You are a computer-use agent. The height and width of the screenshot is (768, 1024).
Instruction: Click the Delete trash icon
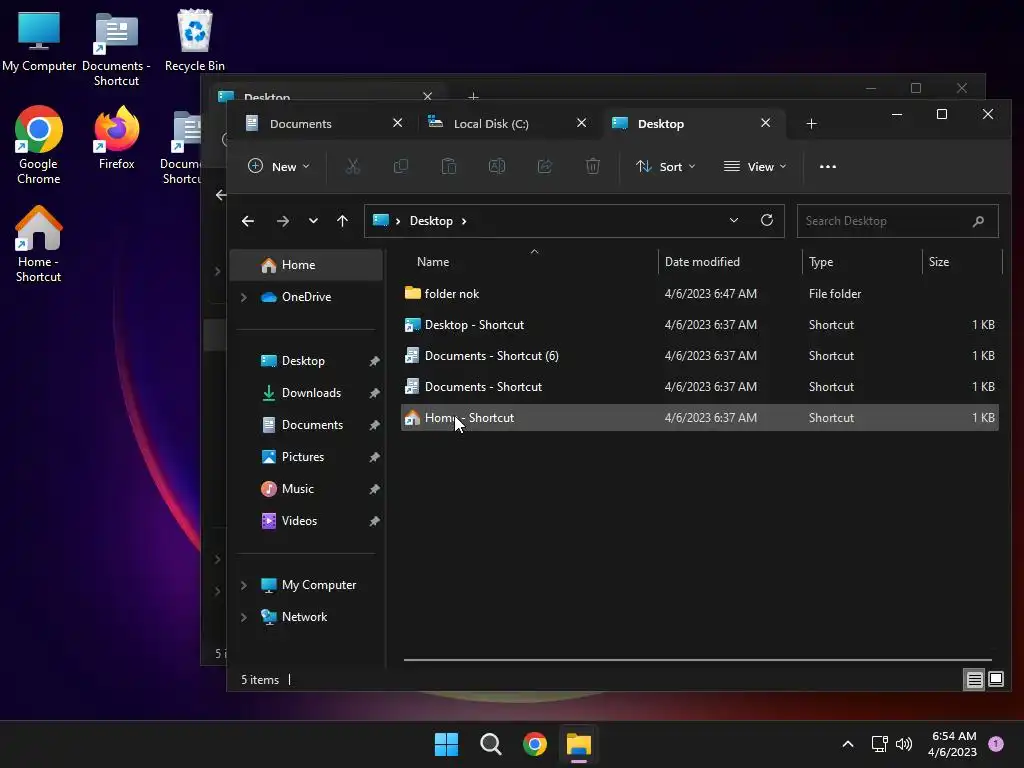(x=592, y=167)
